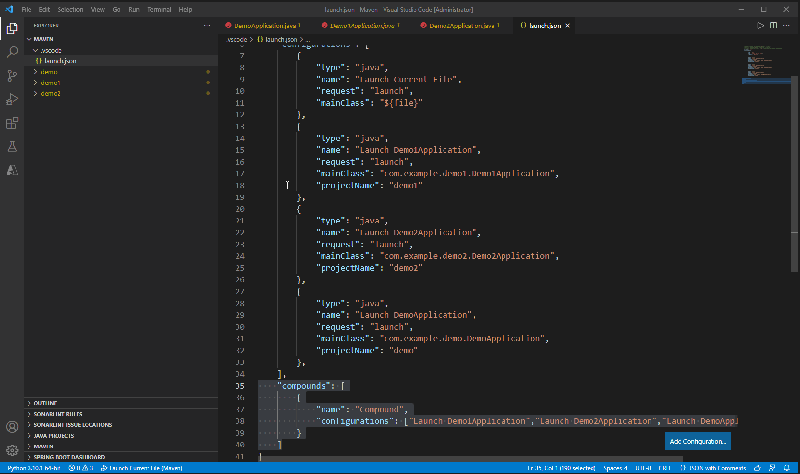Expand SONARLINT ISSUE LOCATIONS panel
The width and height of the screenshot is (800, 474).
(x=121, y=425)
